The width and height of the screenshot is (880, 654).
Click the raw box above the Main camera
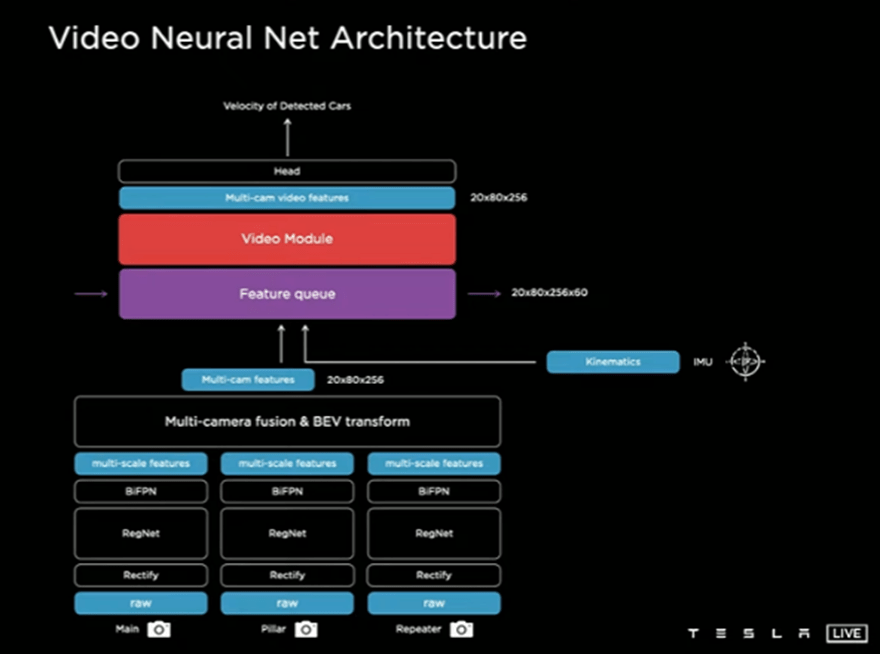pyautogui.click(x=141, y=603)
